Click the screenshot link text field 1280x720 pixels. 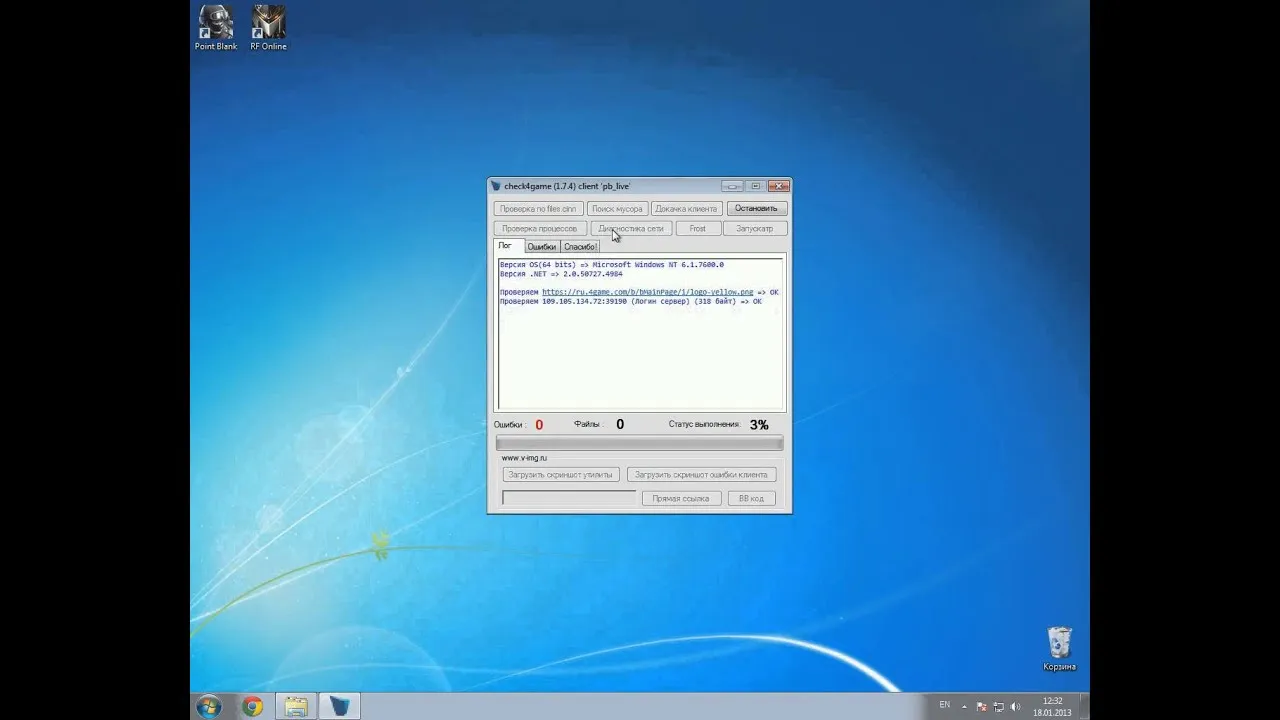pyautogui.click(x=568, y=498)
